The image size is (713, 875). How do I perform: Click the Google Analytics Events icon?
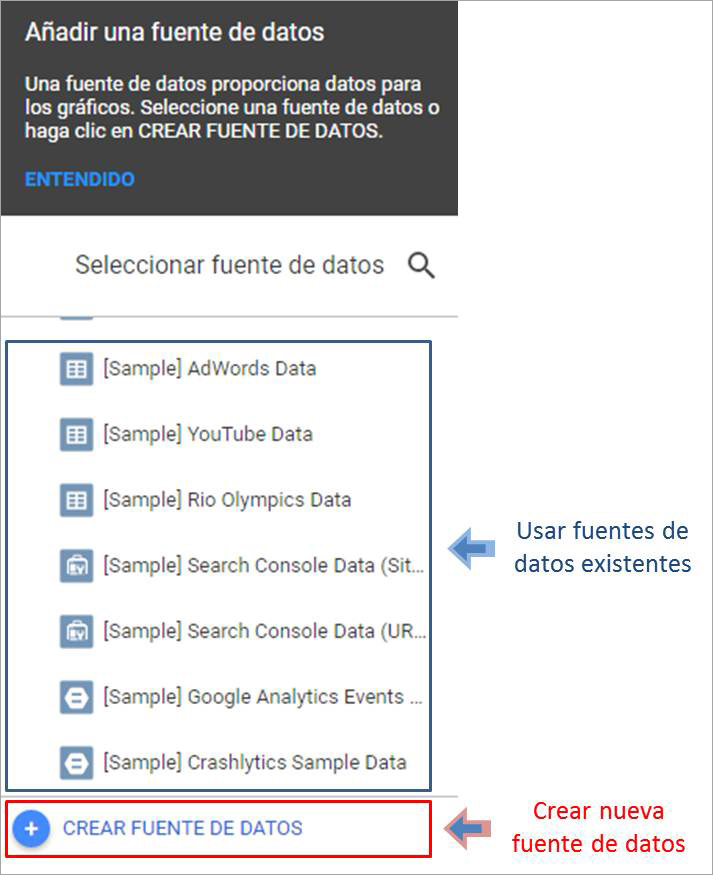[x=76, y=697]
